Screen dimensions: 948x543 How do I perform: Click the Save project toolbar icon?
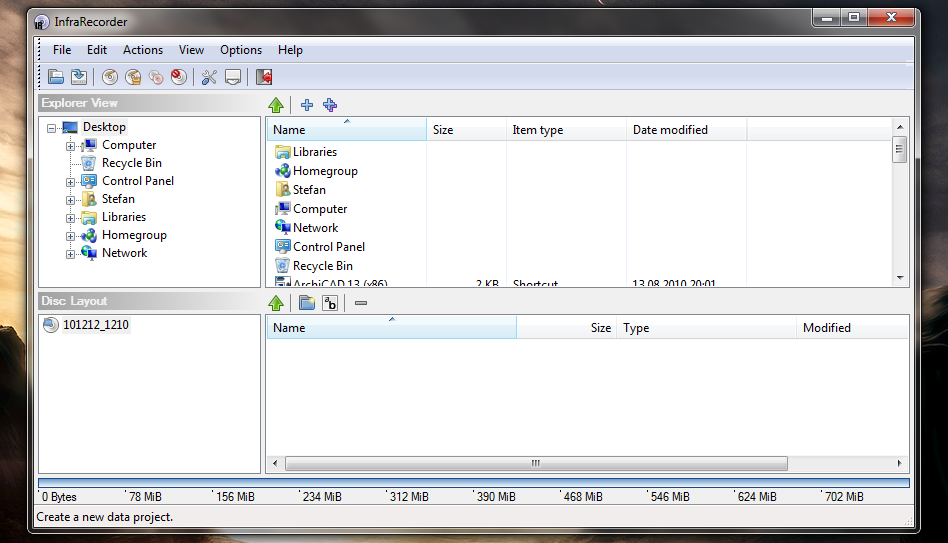point(79,77)
